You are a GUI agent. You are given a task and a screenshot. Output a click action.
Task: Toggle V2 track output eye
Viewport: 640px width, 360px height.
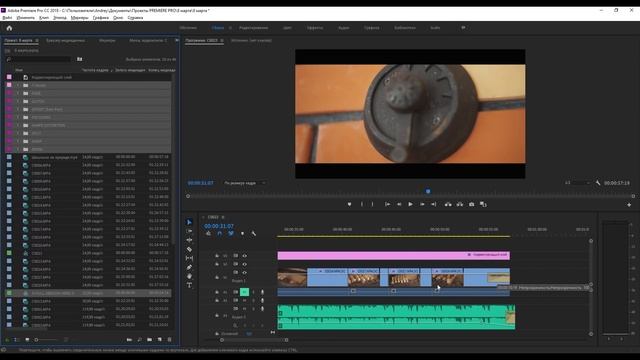point(244,264)
